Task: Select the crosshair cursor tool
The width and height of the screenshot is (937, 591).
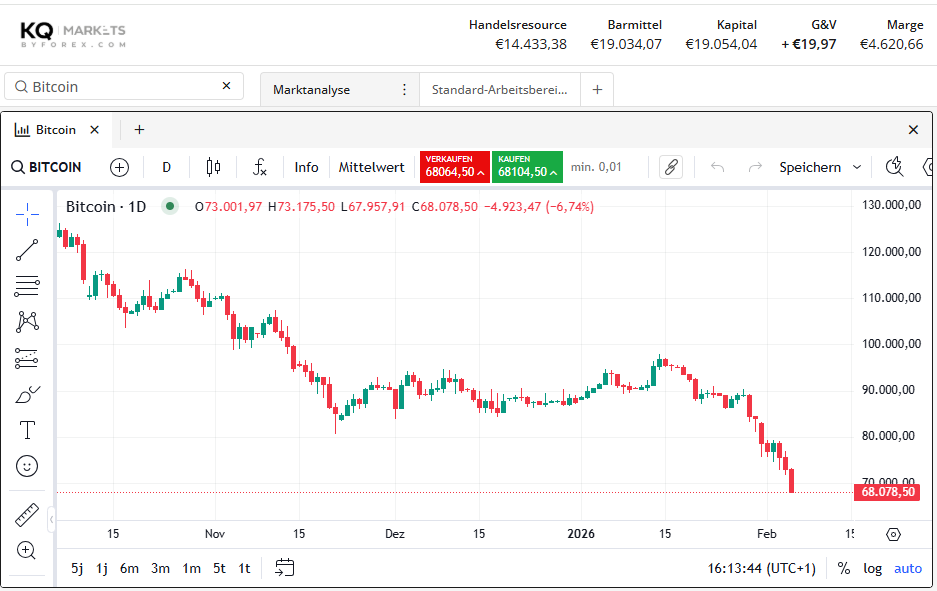Action: coord(27,214)
